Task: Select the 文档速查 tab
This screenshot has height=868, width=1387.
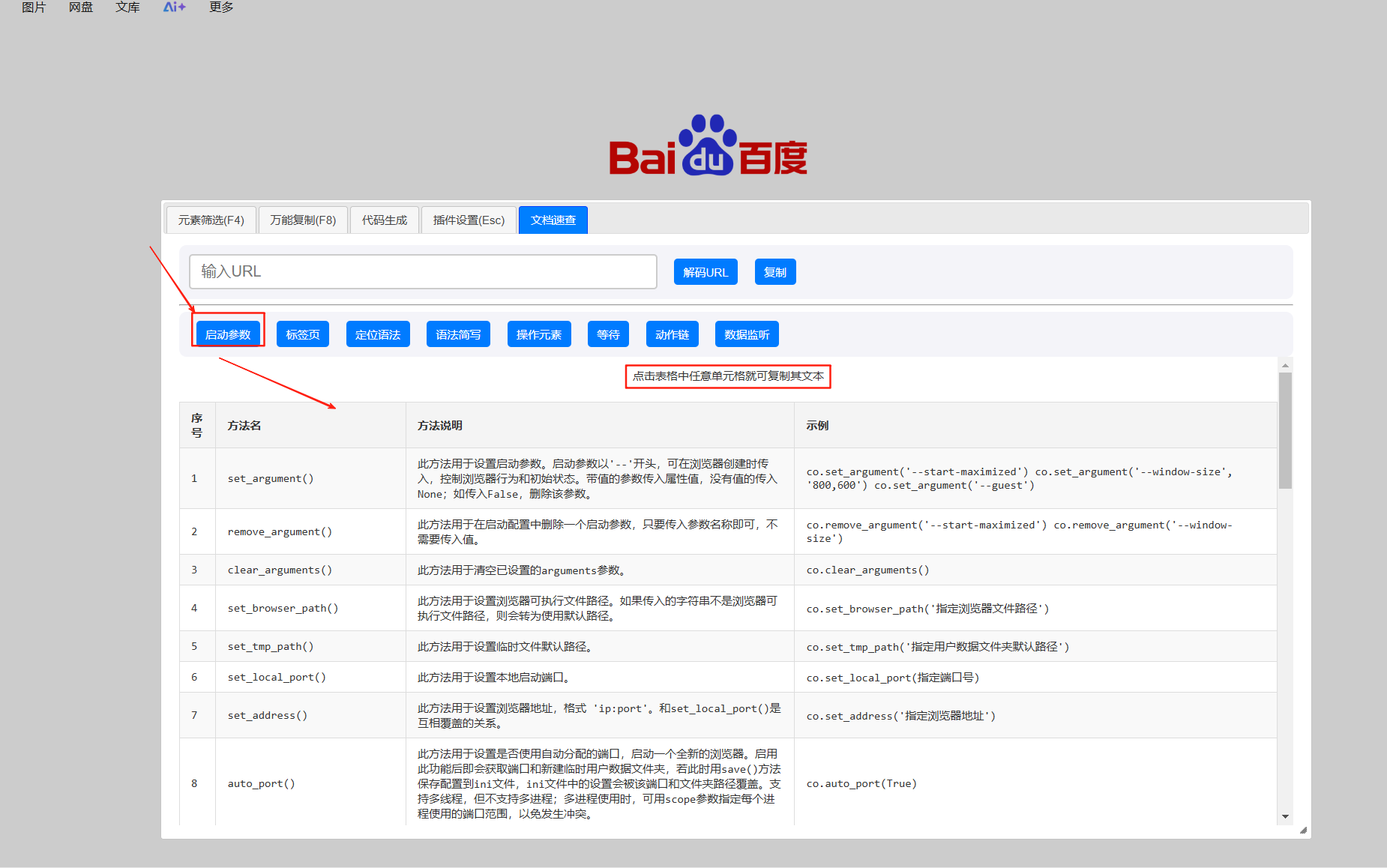Action: tap(553, 220)
